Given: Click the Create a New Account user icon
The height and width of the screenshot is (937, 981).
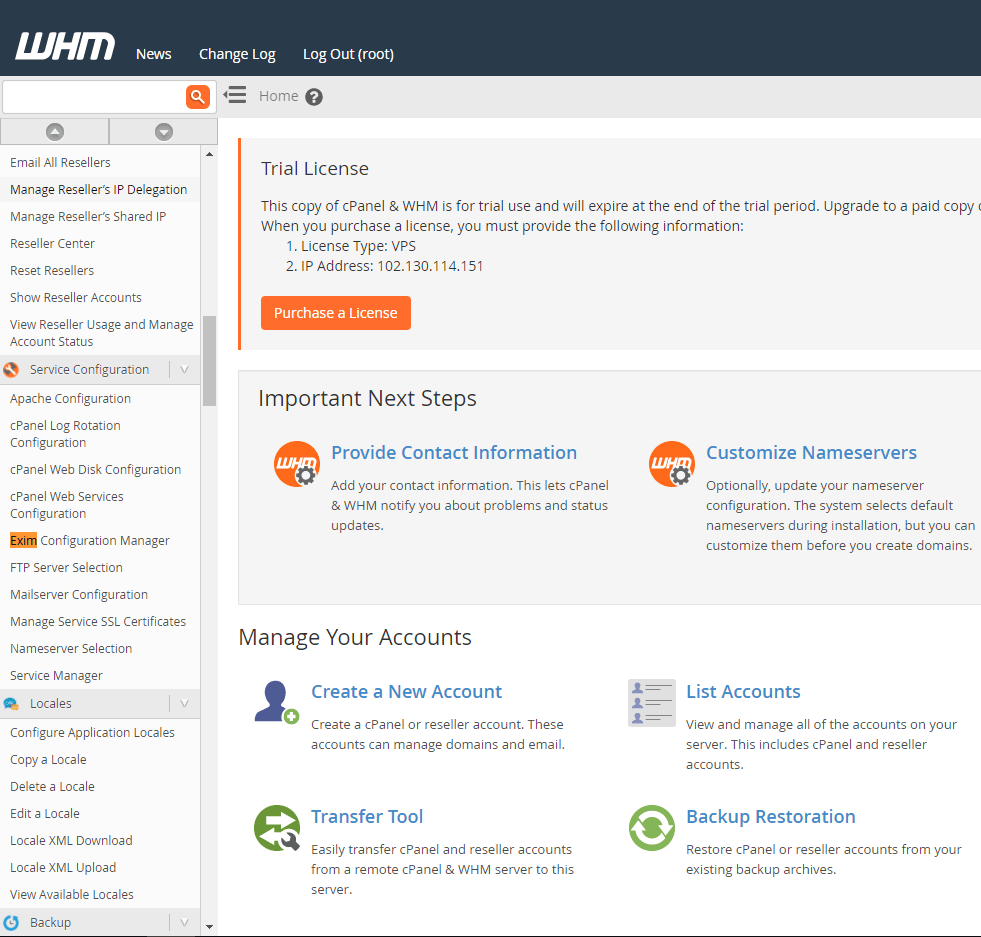Looking at the screenshot, I should tap(276, 702).
